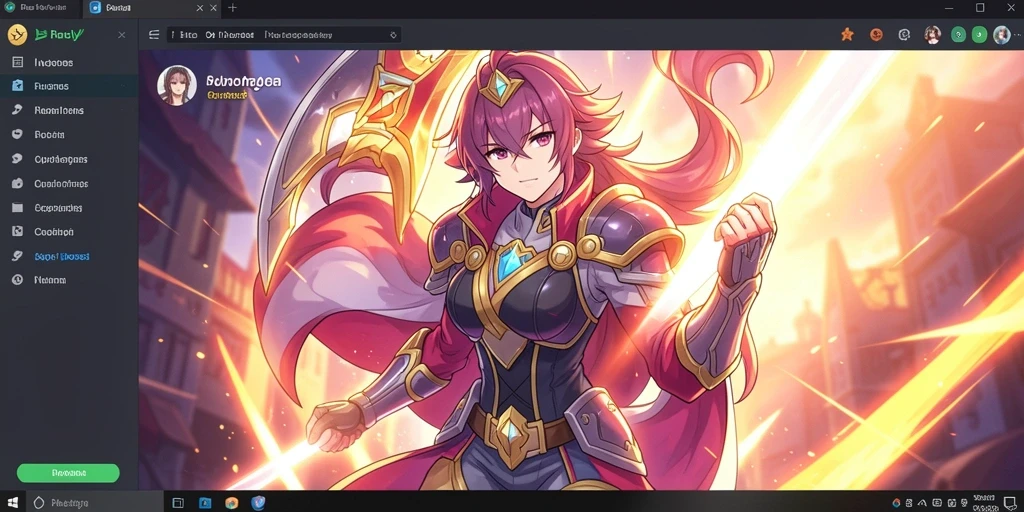Click the small icon at the address bar's right end
Viewport: 1024px width, 512px height.
[x=393, y=35]
